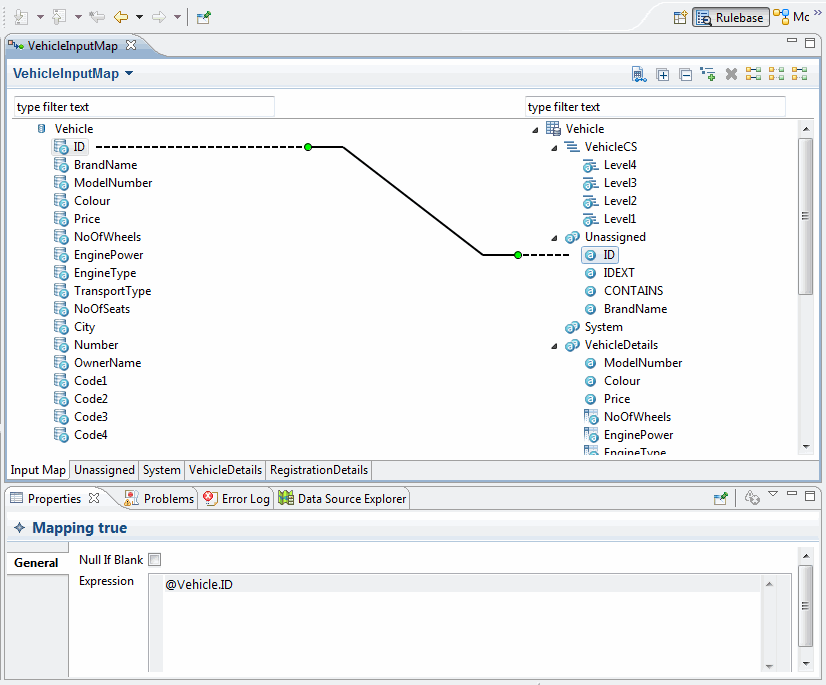This screenshot has width=826, height=685.
Task: Open the VehicleInputMap title dropdown arrow
Action: click(129, 74)
